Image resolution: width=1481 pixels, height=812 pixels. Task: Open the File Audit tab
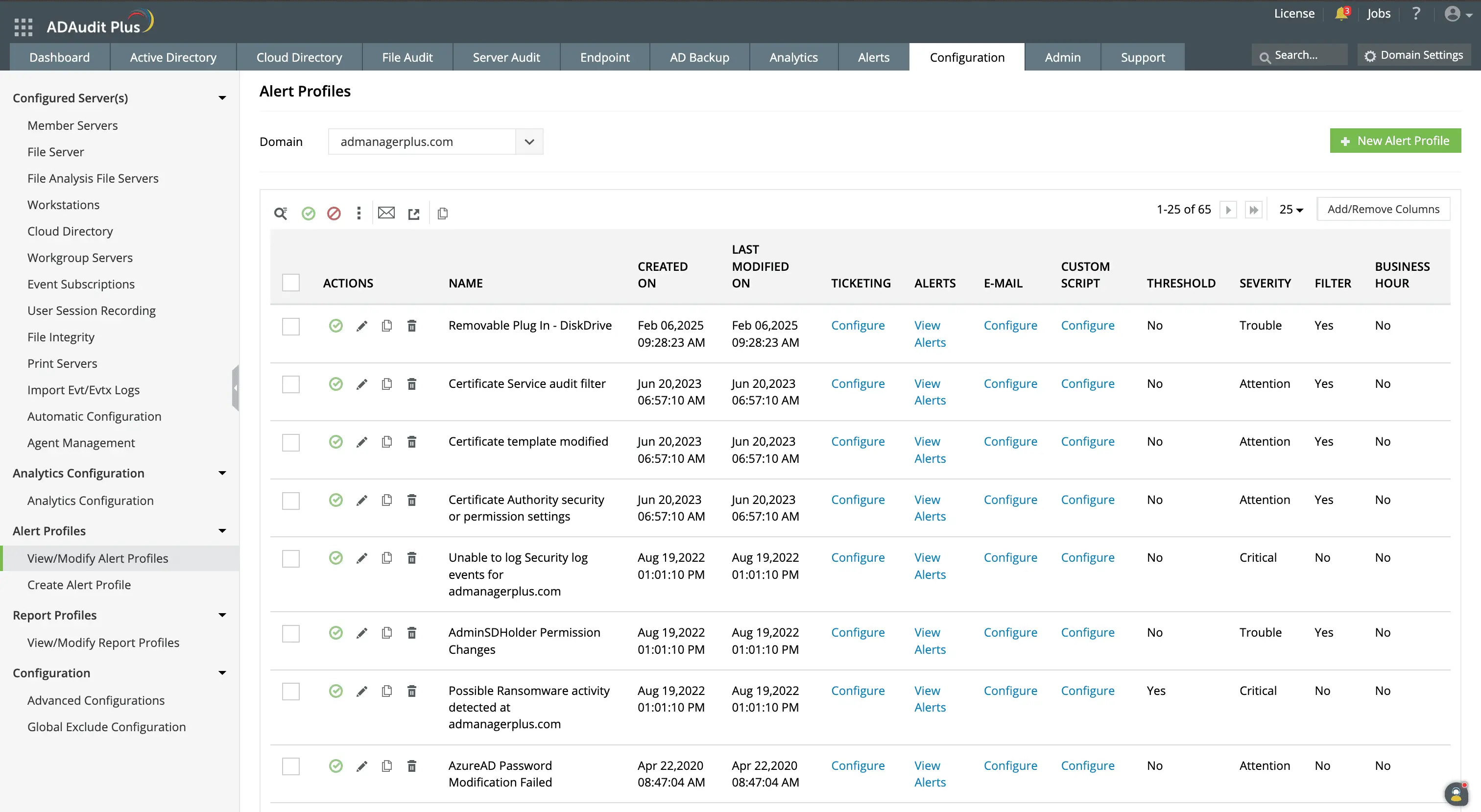[x=407, y=57]
